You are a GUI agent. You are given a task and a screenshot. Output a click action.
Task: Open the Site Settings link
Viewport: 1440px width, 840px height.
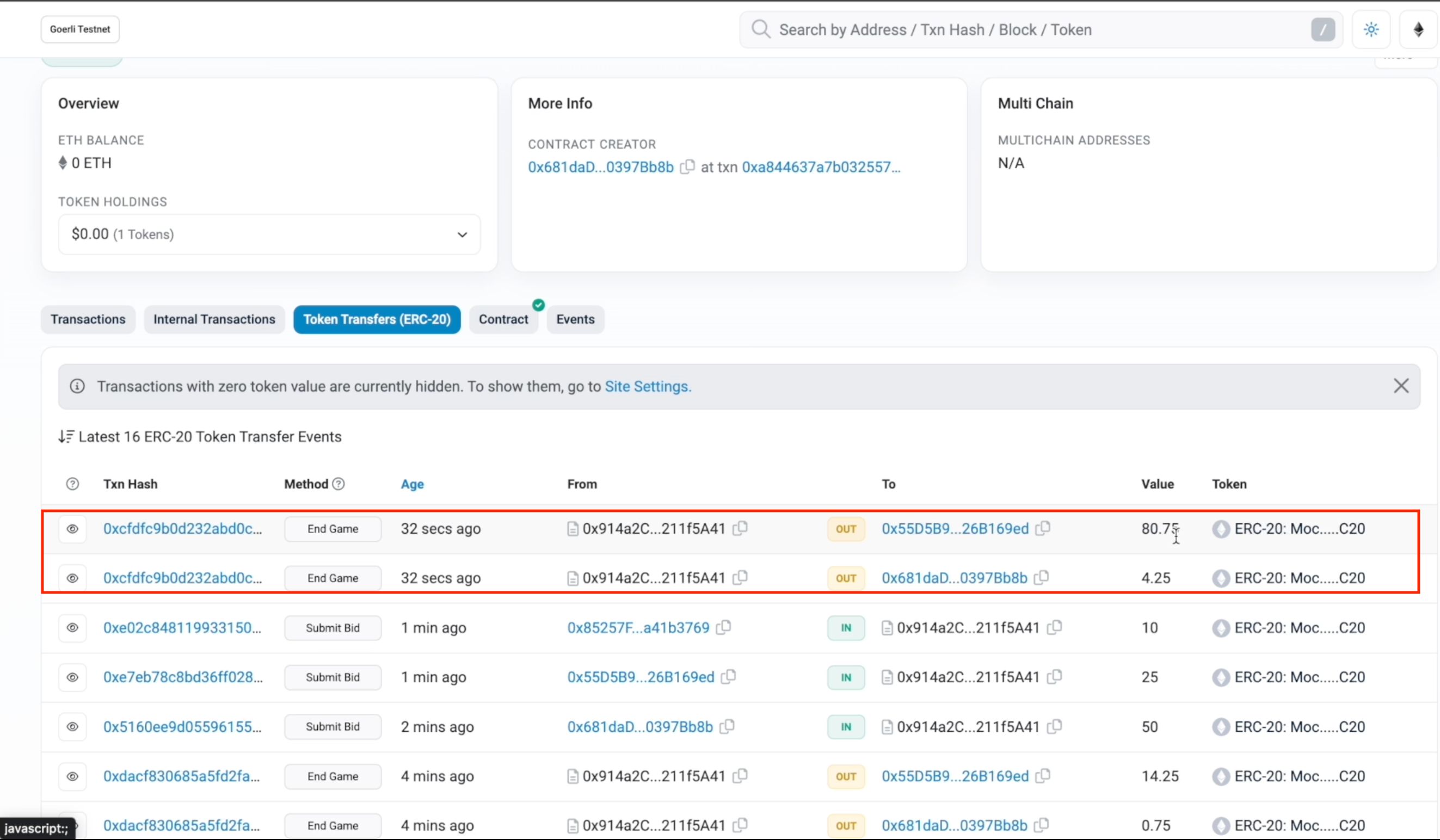648,386
